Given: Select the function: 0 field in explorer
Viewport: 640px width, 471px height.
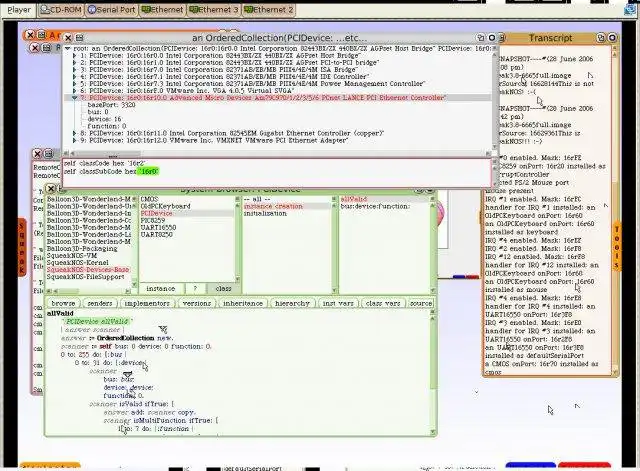Looking at the screenshot, I should point(107,126).
